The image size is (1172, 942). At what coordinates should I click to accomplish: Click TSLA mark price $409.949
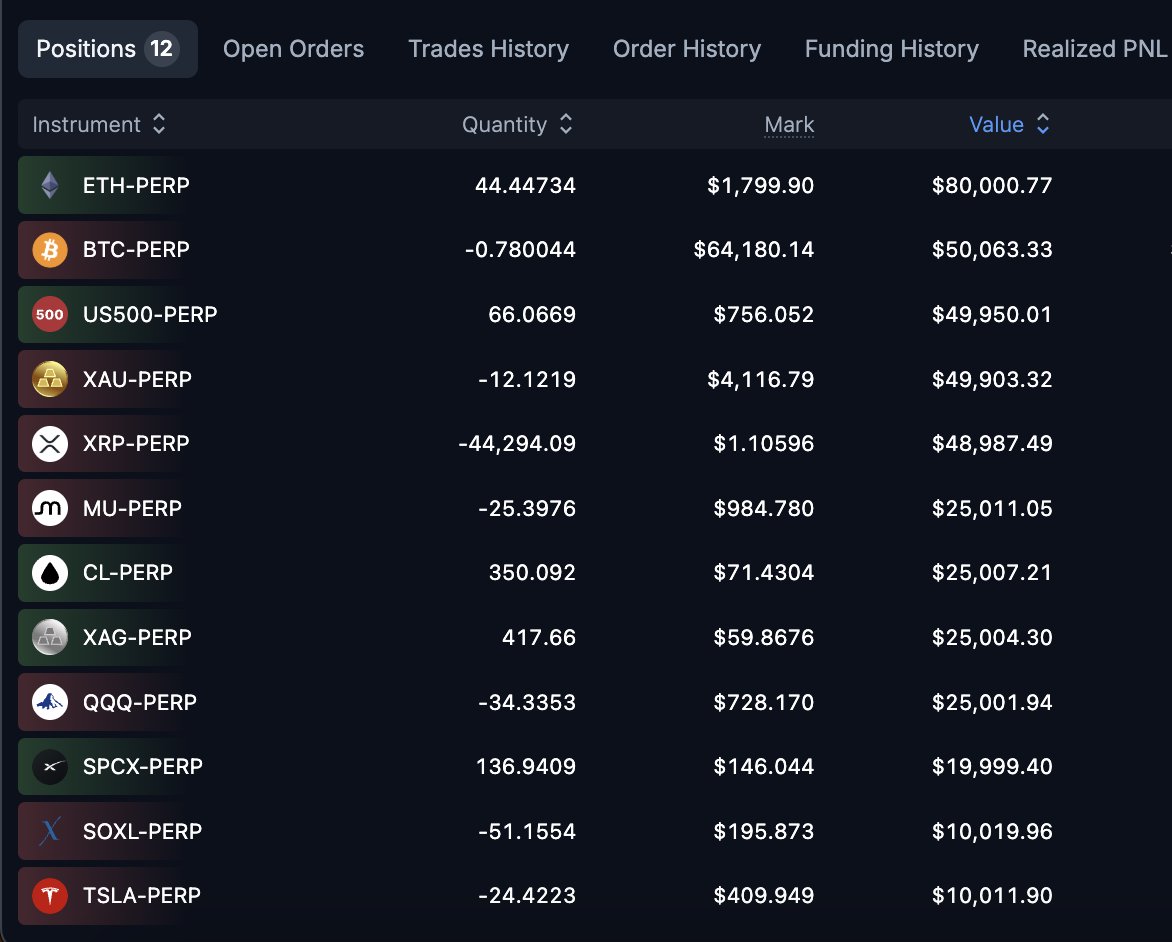(x=764, y=896)
